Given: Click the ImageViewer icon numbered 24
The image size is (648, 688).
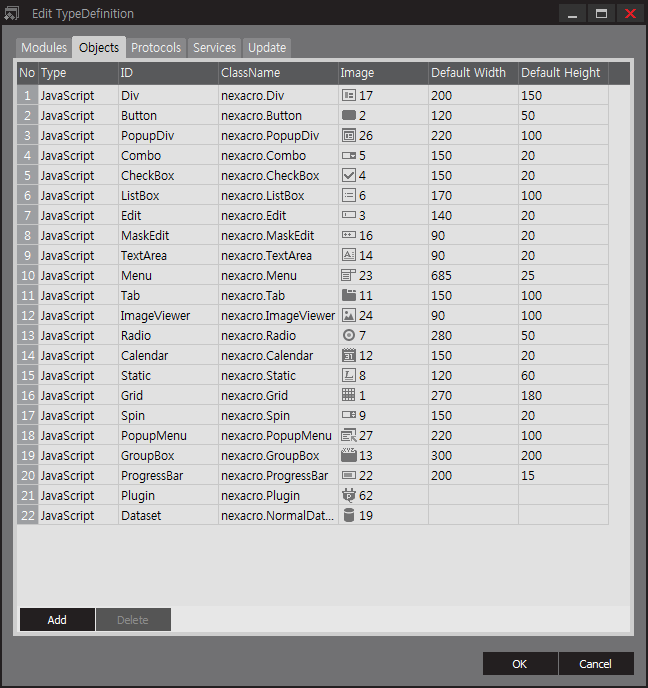Looking at the screenshot, I should pyautogui.click(x=349, y=315).
